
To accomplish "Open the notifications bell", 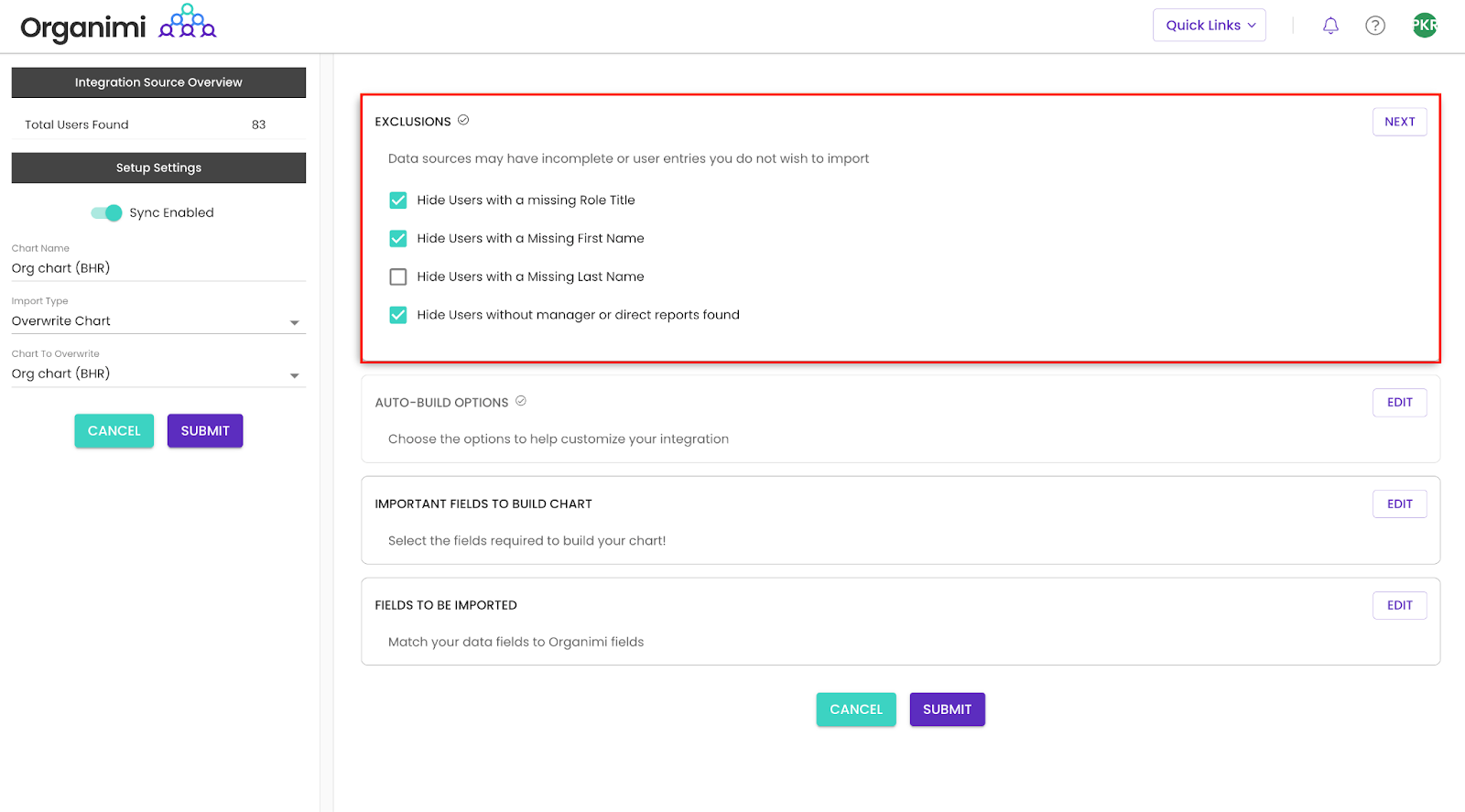I will [x=1330, y=26].
